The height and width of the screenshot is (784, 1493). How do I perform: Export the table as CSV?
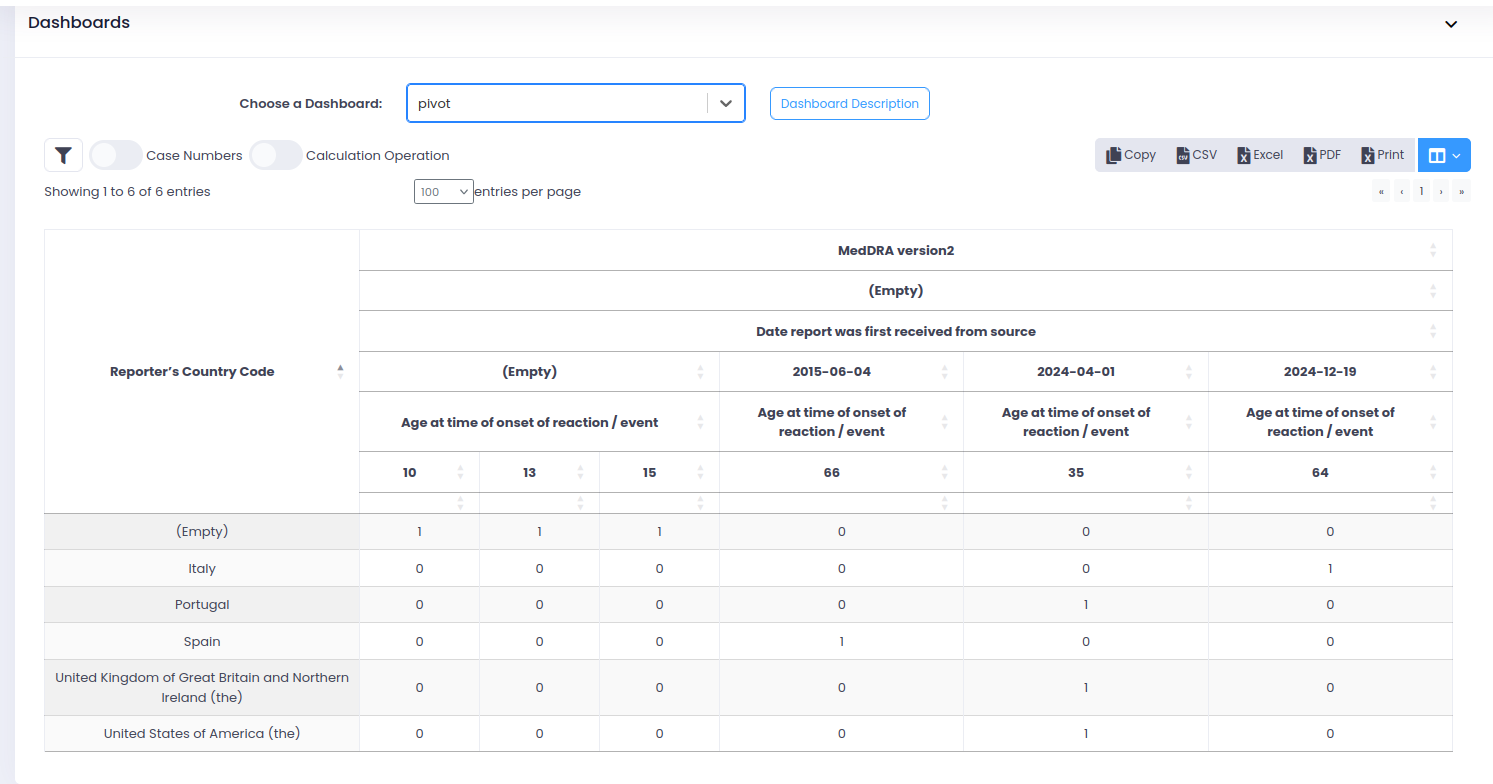(x=1196, y=155)
